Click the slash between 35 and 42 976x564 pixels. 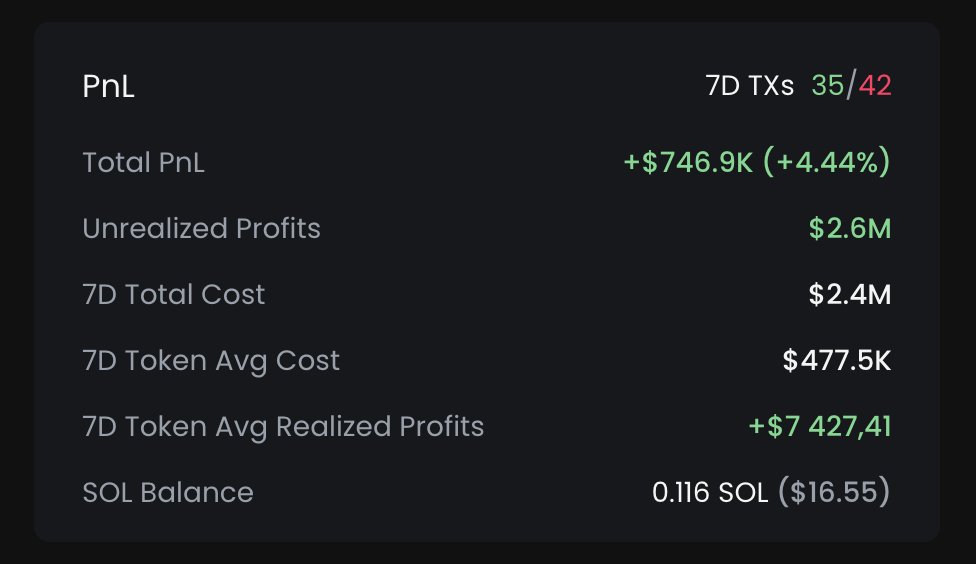tap(851, 86)
